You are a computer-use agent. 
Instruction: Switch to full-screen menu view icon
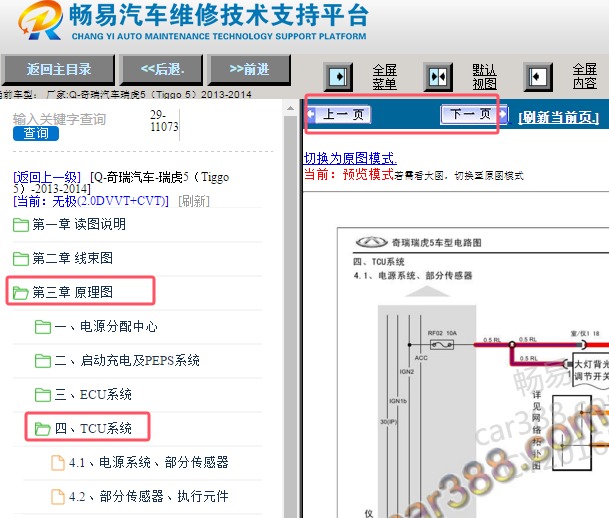pyautogui.click(x=338, y=76)
